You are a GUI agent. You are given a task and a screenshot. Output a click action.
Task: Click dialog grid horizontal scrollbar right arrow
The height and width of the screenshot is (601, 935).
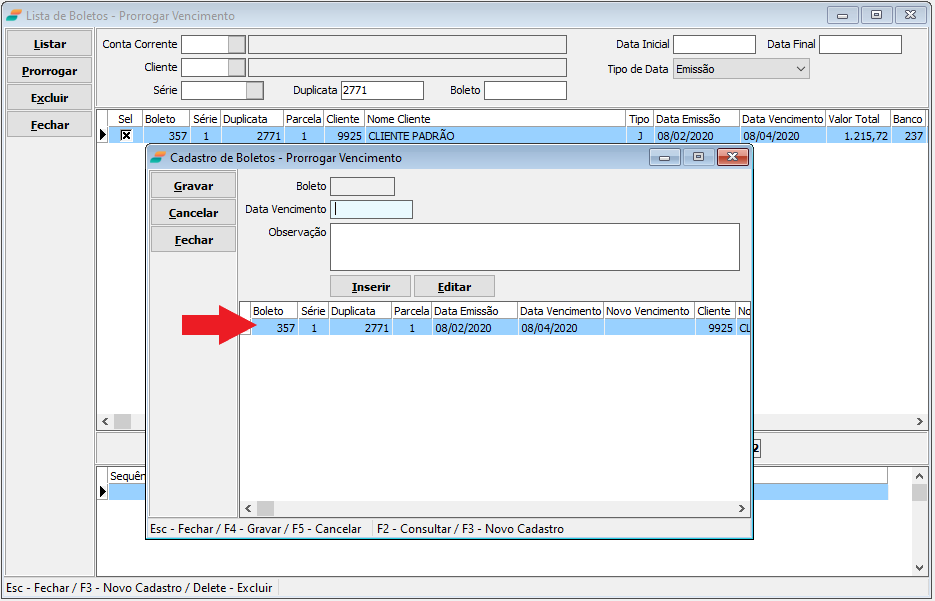pos(742,508)
